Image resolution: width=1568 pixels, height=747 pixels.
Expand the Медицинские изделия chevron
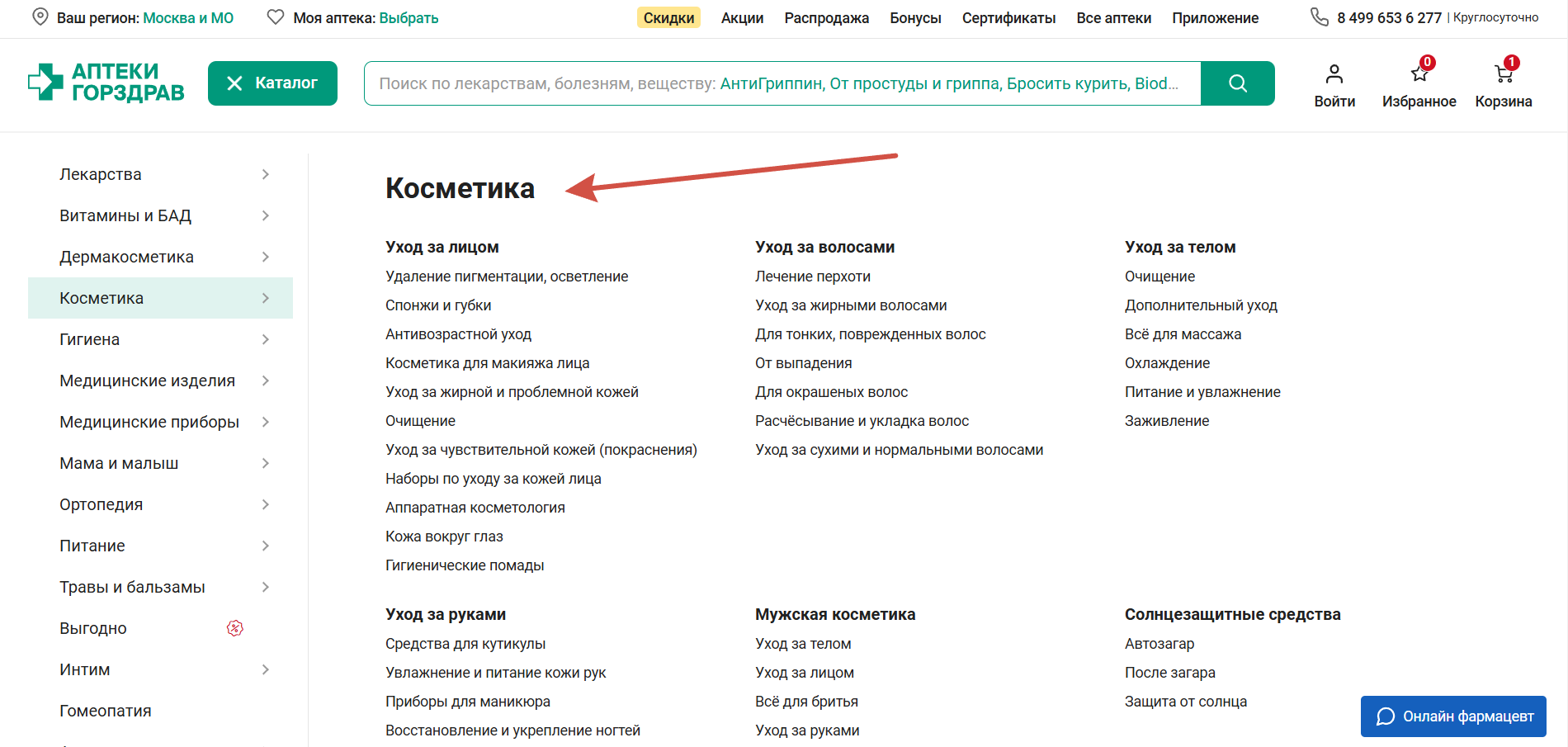tap(266, 381)
